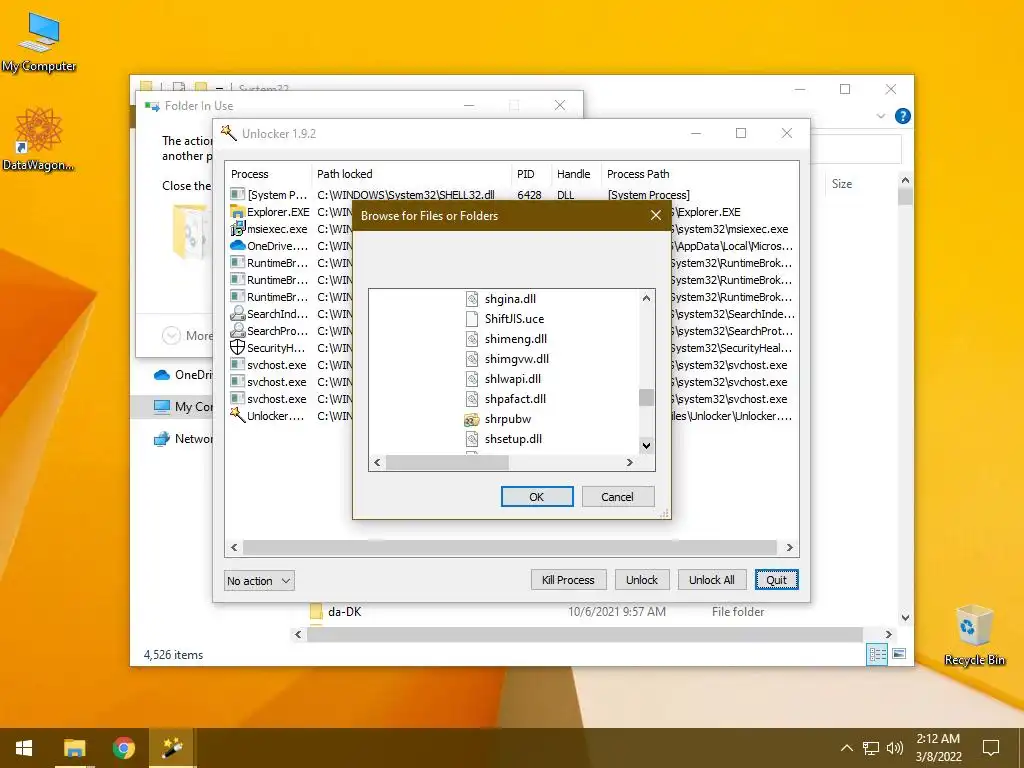Screen dimensions: 1024x768
Task: Launch Google Chrome from taskbar
Action: [123, 748]
